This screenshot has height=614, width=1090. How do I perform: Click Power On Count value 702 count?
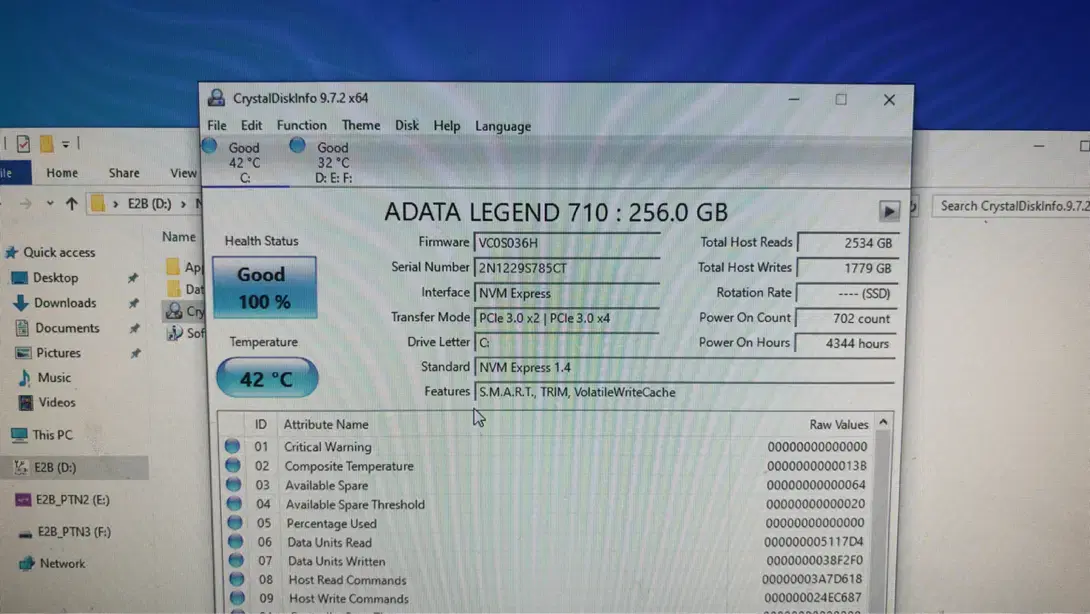click(x=846, y=318)
